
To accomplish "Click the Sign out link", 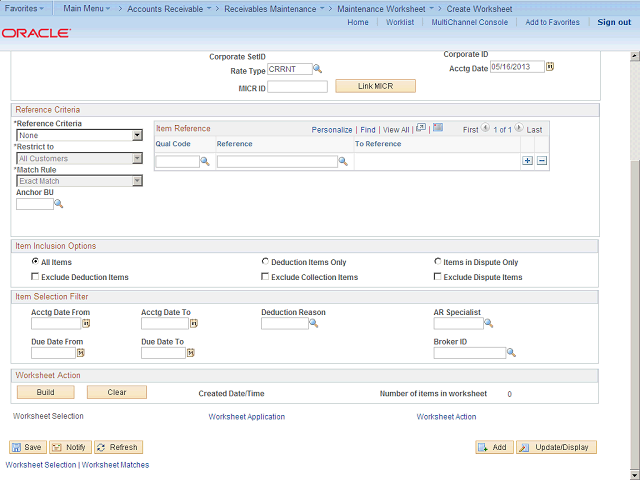I will click(614, 22).
